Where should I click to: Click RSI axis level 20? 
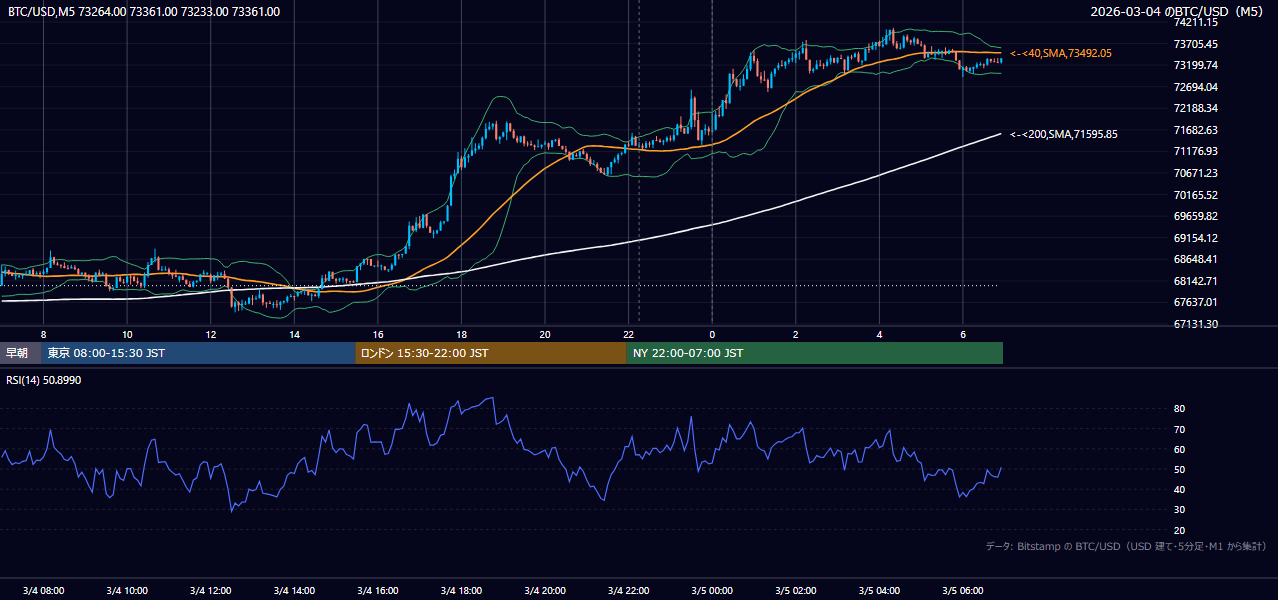[1180, 530]
